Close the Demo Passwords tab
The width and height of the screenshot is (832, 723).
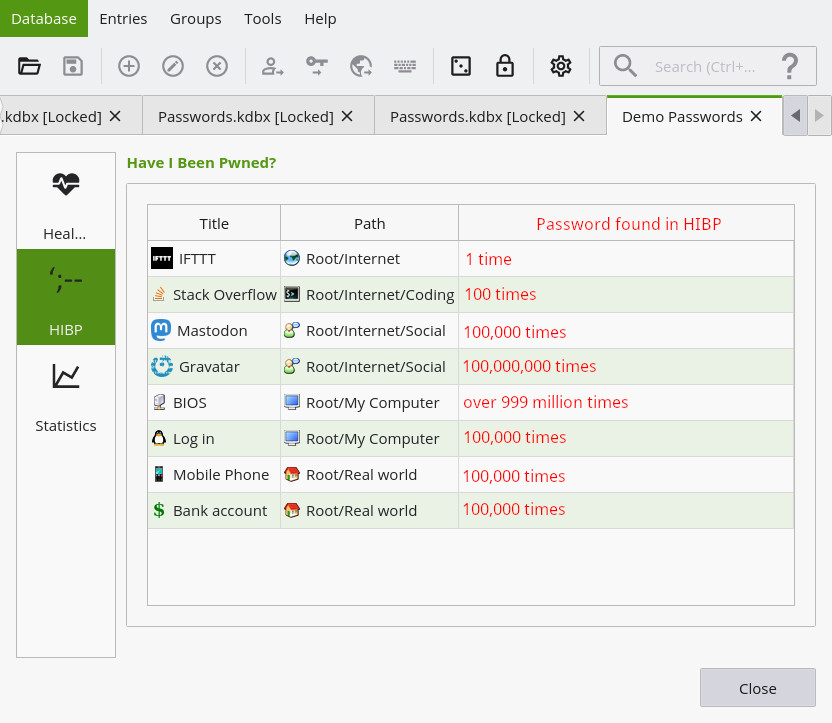click(x=756, y=116)
